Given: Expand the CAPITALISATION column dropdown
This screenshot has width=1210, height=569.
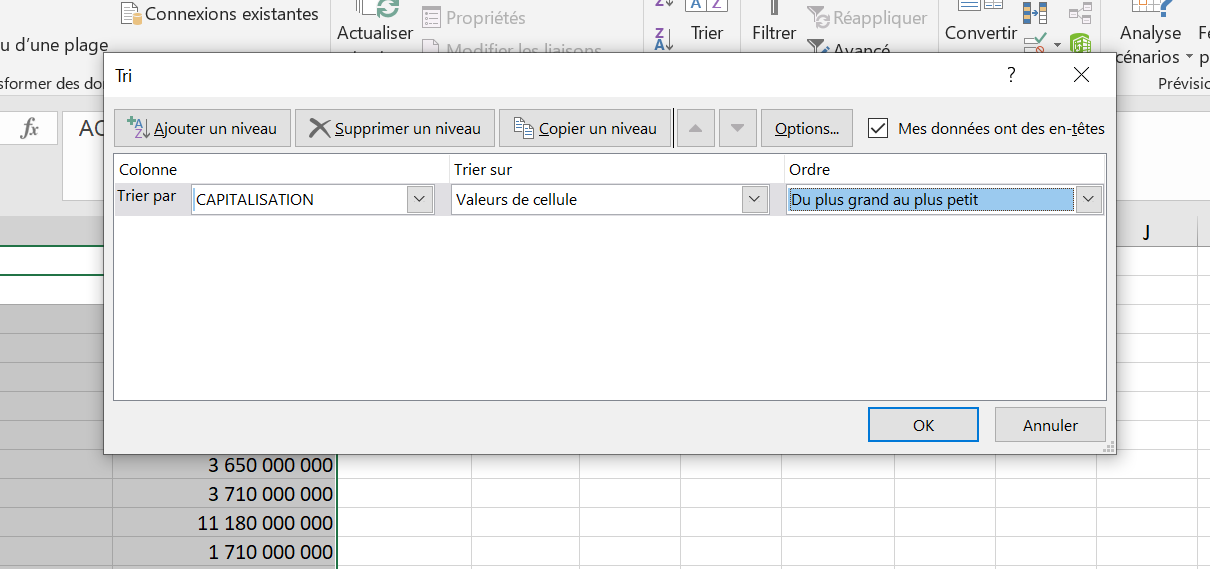Looking at the screenshot, I should [420, 200].
